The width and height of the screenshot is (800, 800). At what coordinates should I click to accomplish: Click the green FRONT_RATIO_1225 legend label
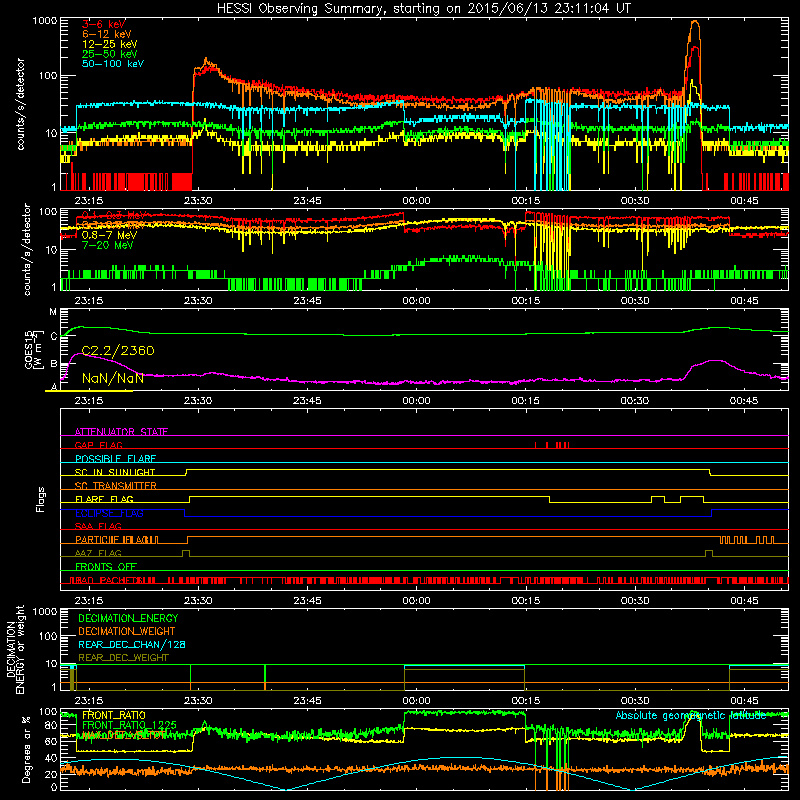click(129, 725)
